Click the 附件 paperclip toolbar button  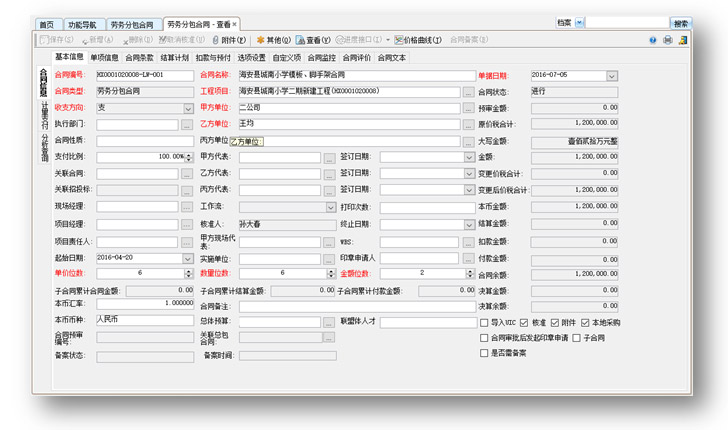pyautogui.click(x=229, y=40)
